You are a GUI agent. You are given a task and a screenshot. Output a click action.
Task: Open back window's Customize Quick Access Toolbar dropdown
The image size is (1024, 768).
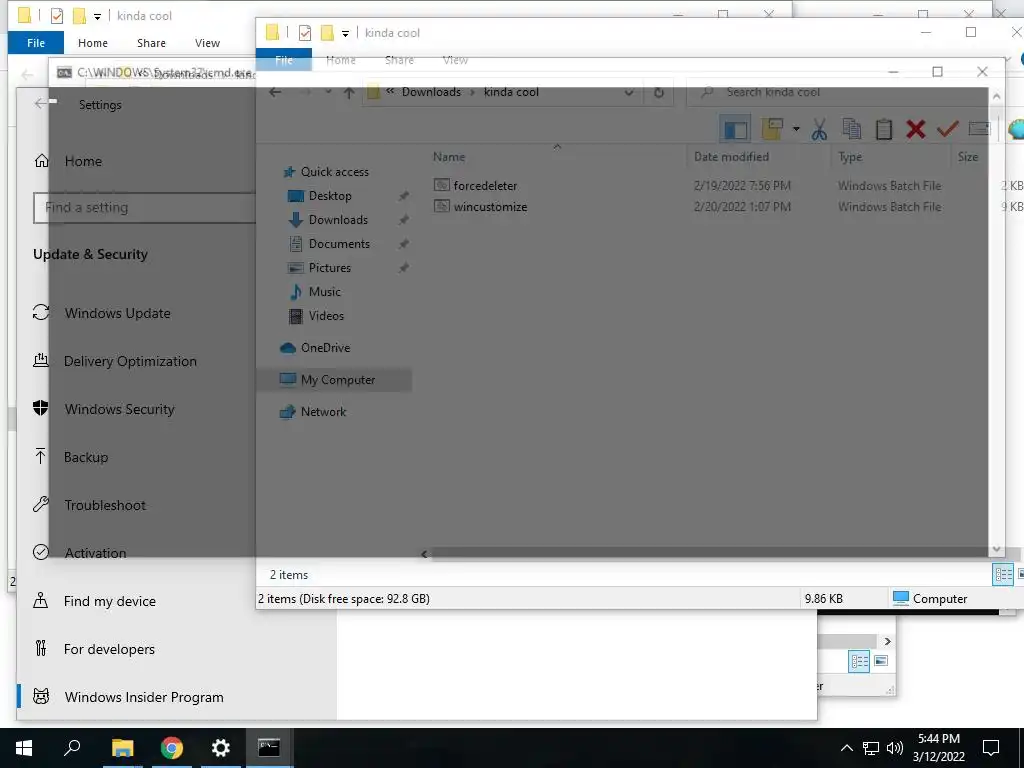click(x=97, y=17)
